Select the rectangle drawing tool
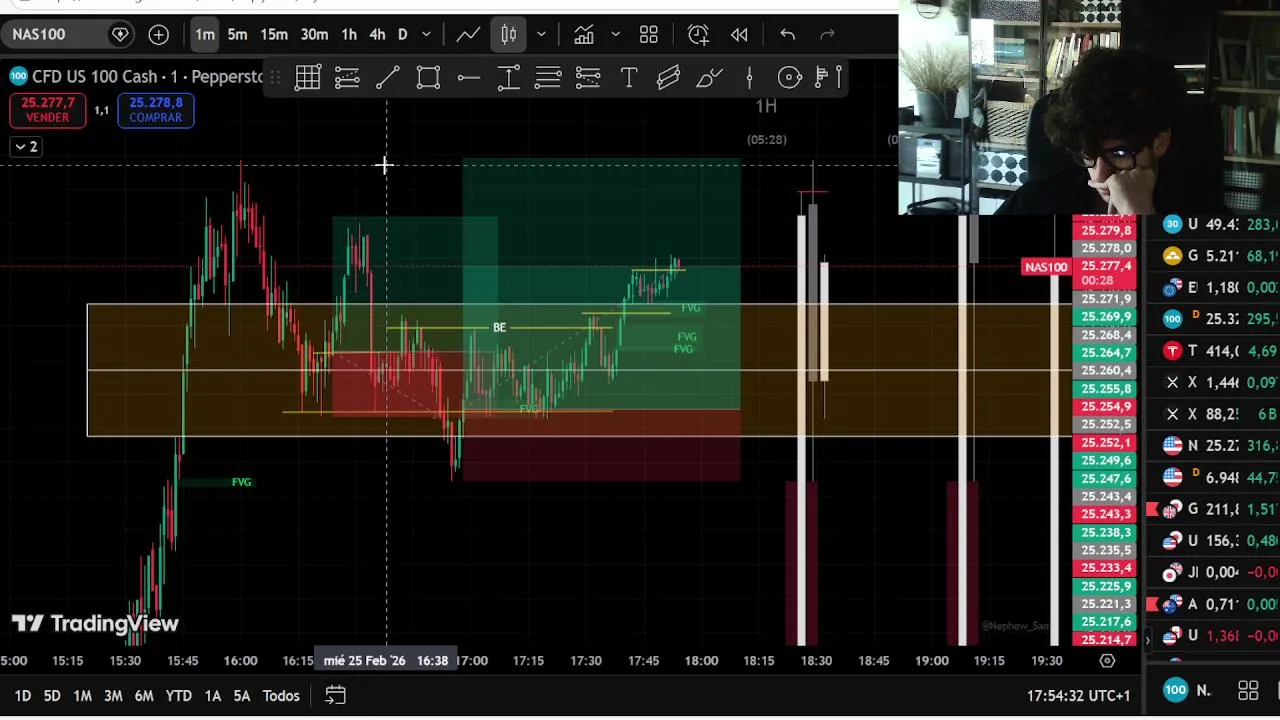 coord(428,77)
